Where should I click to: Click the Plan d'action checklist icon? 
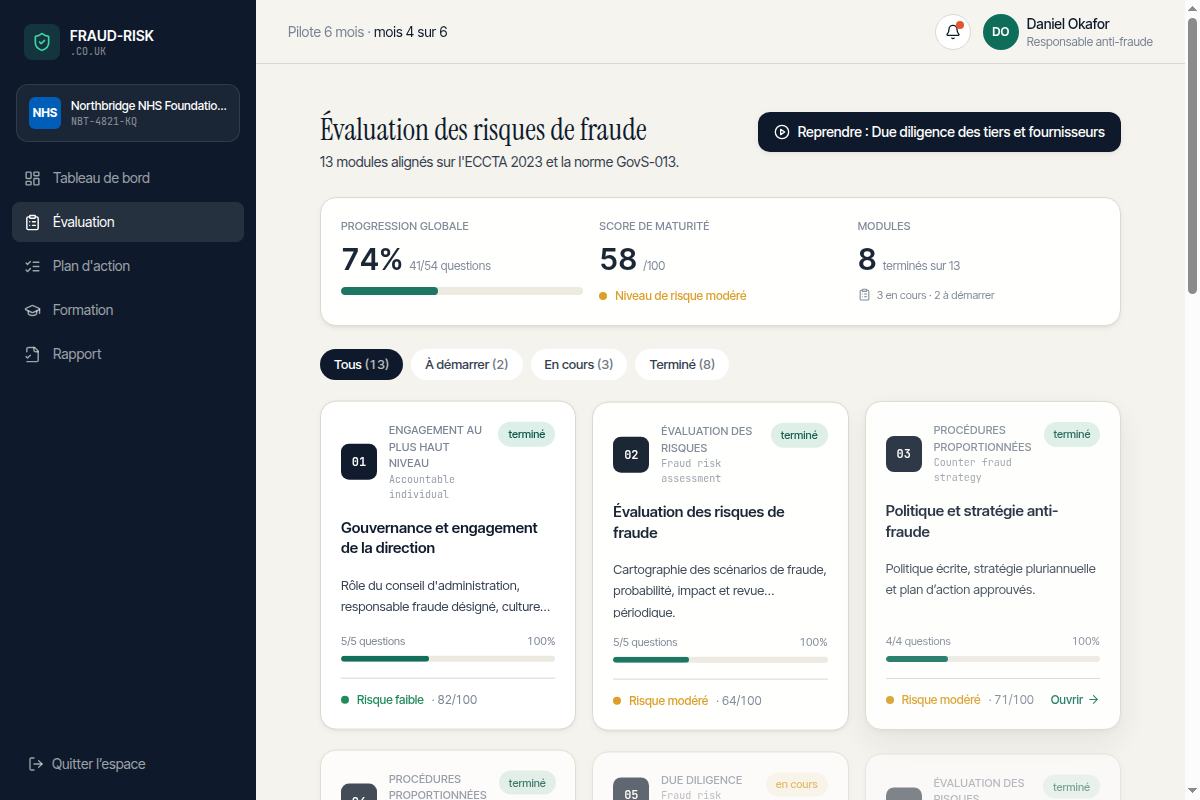tap(32, 266)
